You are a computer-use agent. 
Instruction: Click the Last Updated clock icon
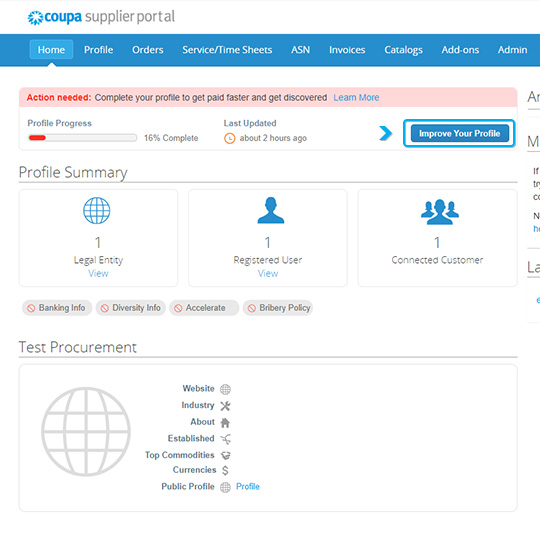click(230, 138)
